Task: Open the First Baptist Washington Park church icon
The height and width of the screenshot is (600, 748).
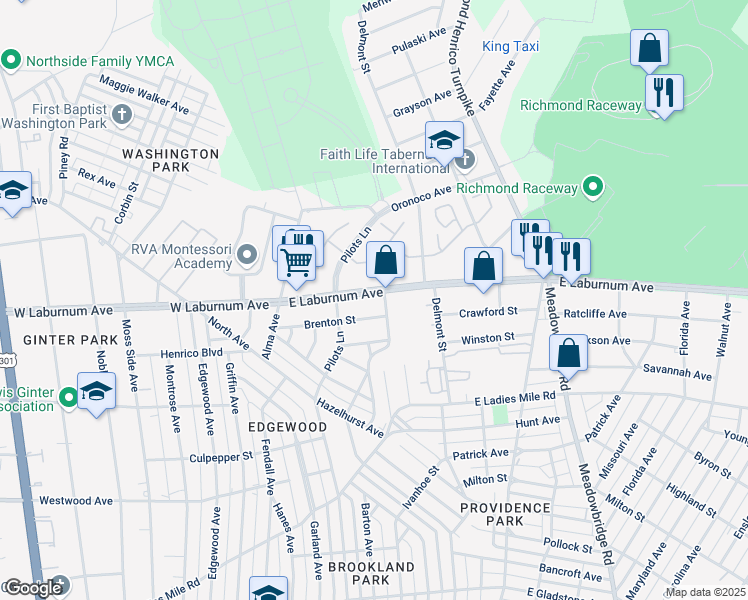Action: click(122, 115)
